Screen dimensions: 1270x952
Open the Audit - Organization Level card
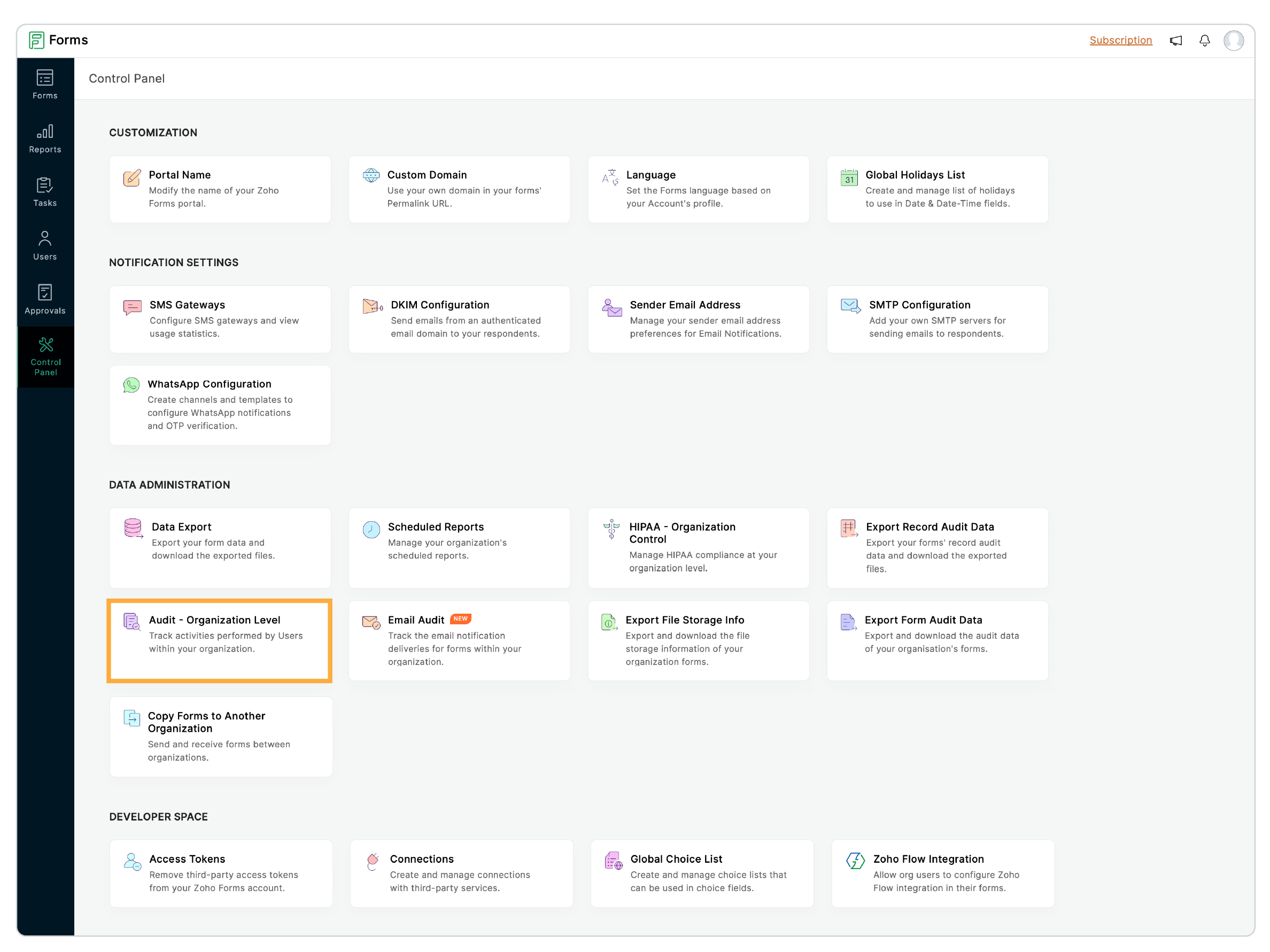pos(219,640)
